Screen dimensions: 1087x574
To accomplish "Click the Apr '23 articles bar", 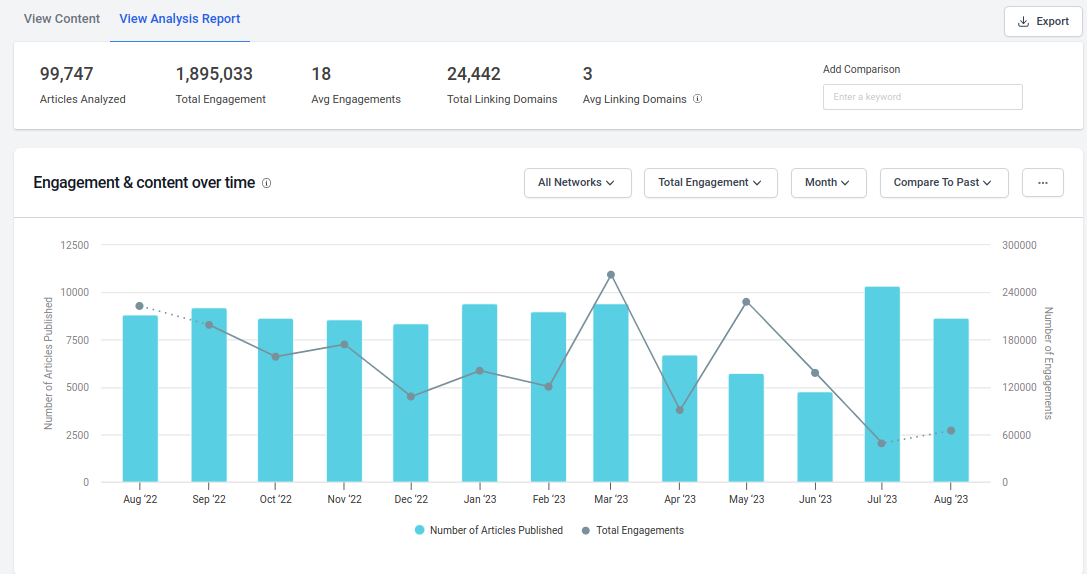I will 679,419.
